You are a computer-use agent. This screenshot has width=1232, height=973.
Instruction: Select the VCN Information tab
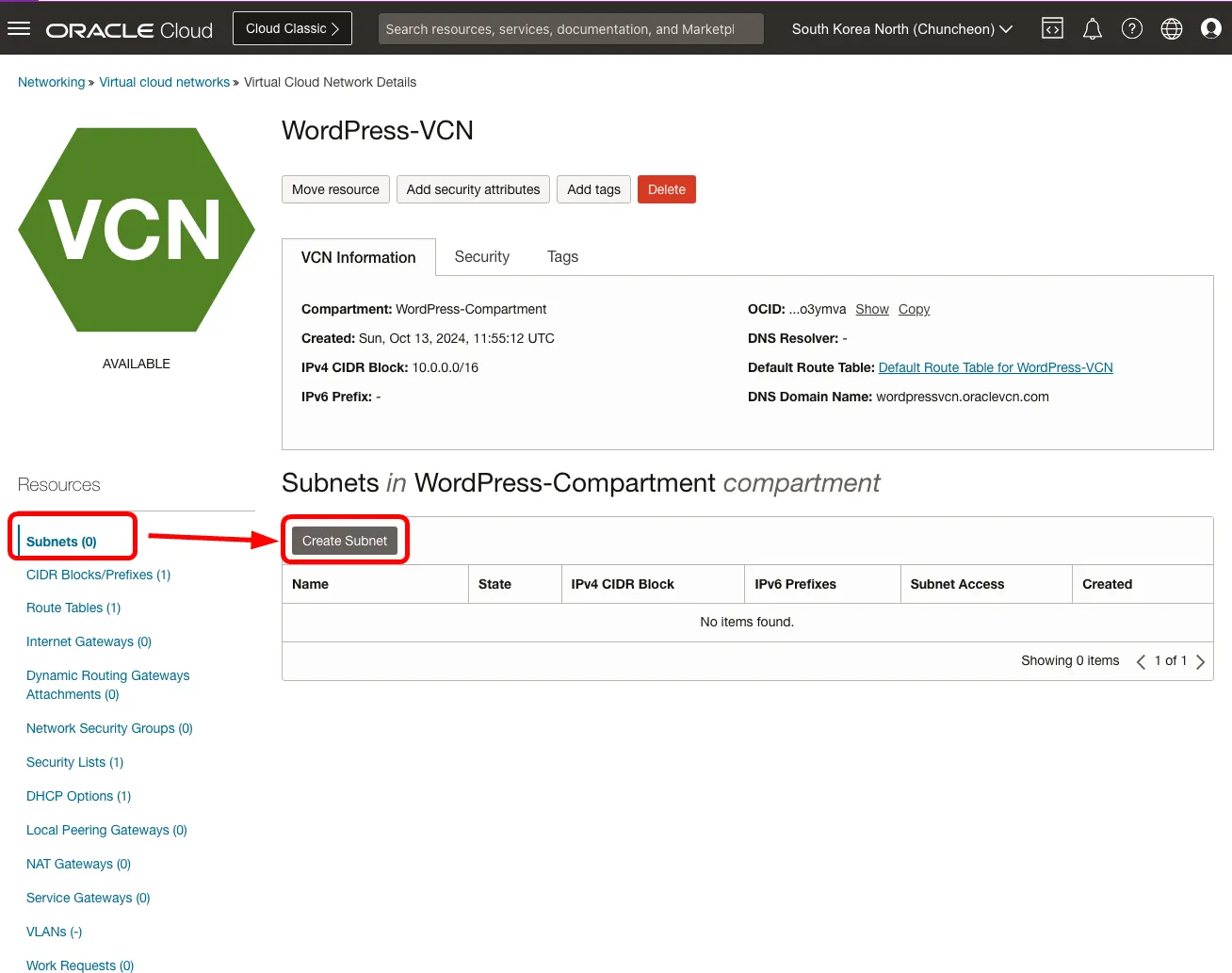pyautogui.click(x=359, y=257)
